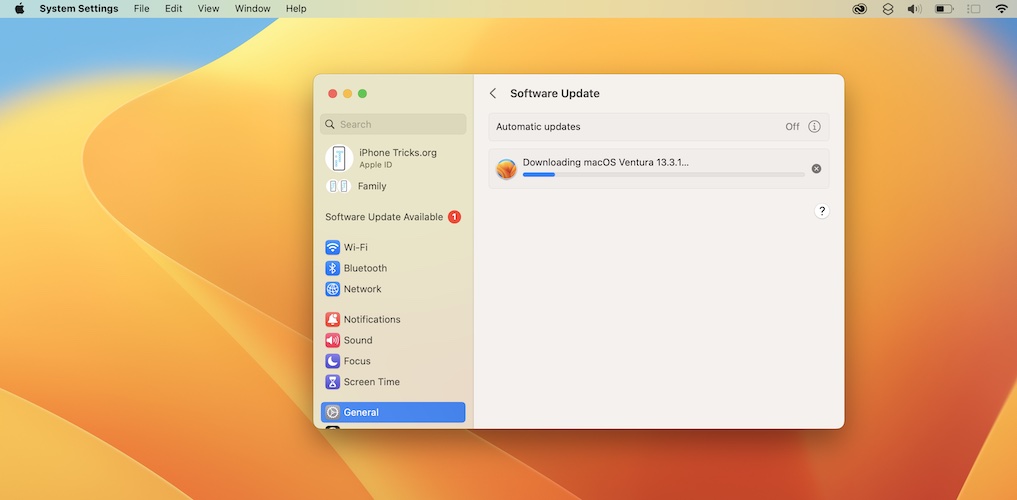The width and height of the screenshot is (1017, 500).
Task: Click the display mirroring menu bar icon
Action: tap(974, 8)
